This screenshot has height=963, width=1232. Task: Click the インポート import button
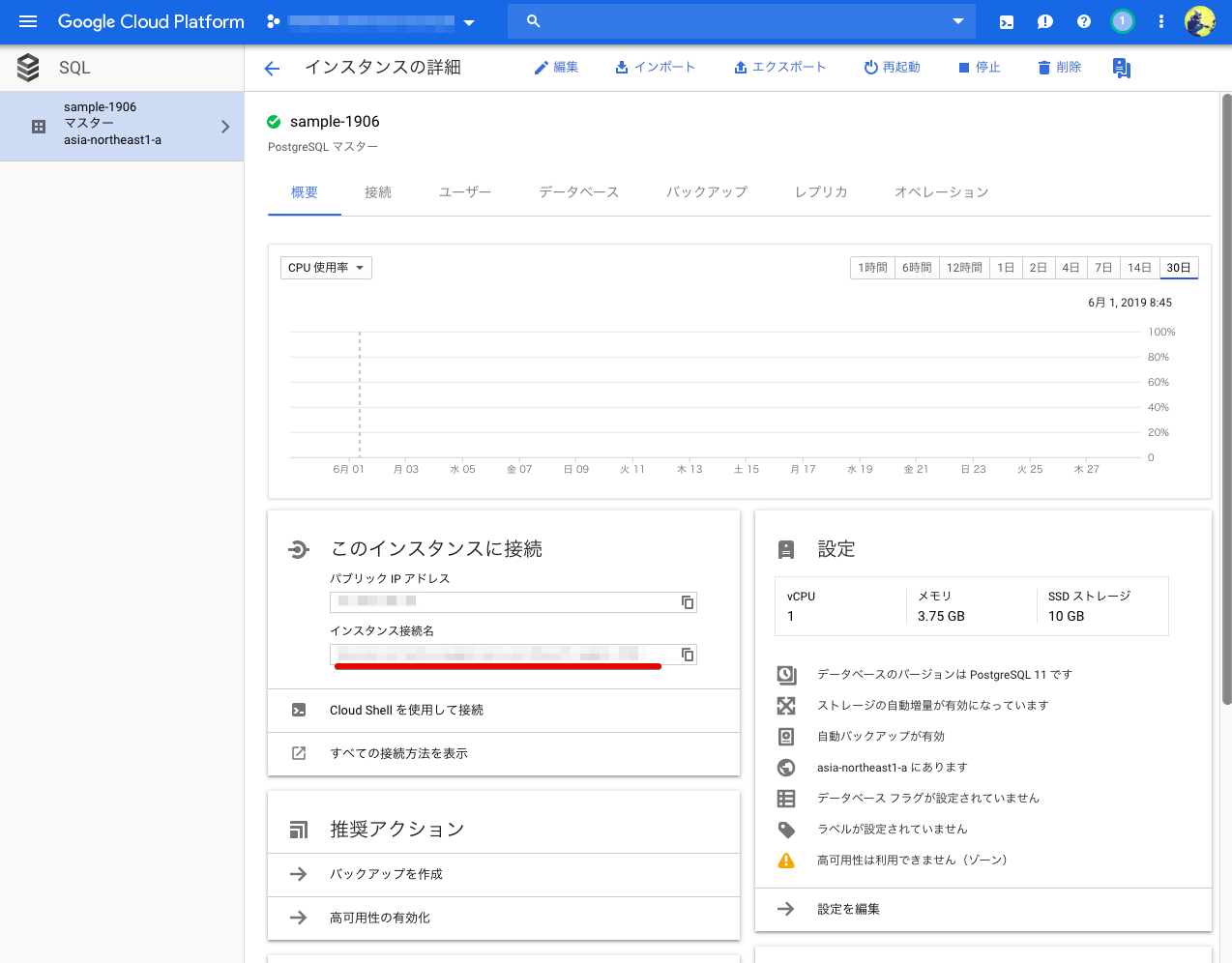tap(655, 68)
